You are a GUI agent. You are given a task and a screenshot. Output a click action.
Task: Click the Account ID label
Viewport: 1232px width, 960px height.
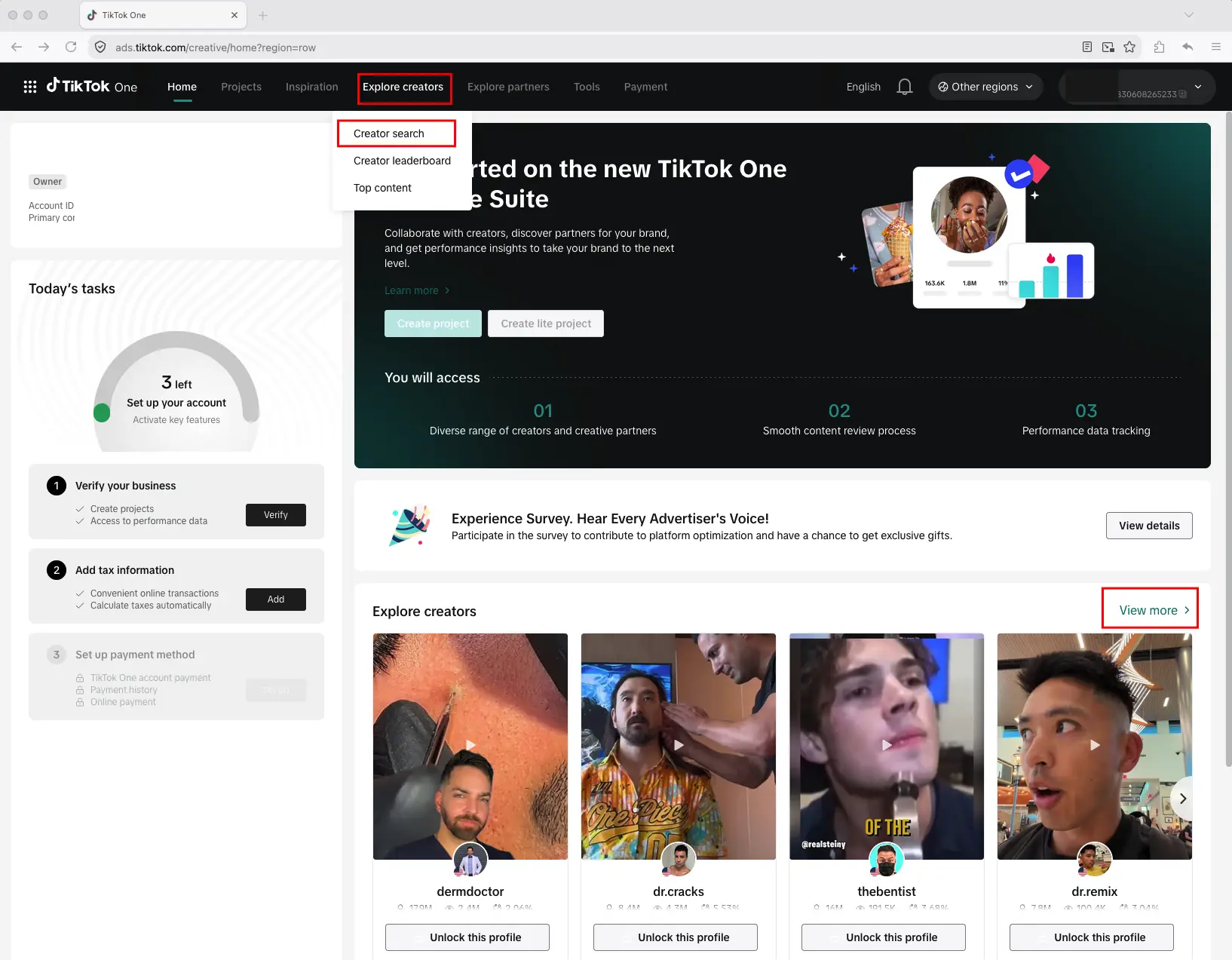[51, 206]
